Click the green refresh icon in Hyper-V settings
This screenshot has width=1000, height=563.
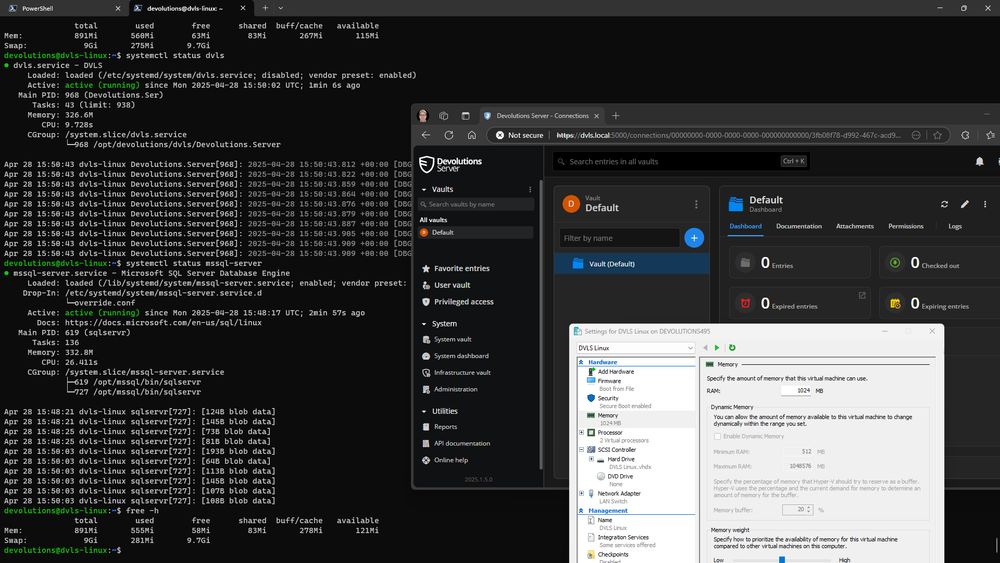coord(732,347)
